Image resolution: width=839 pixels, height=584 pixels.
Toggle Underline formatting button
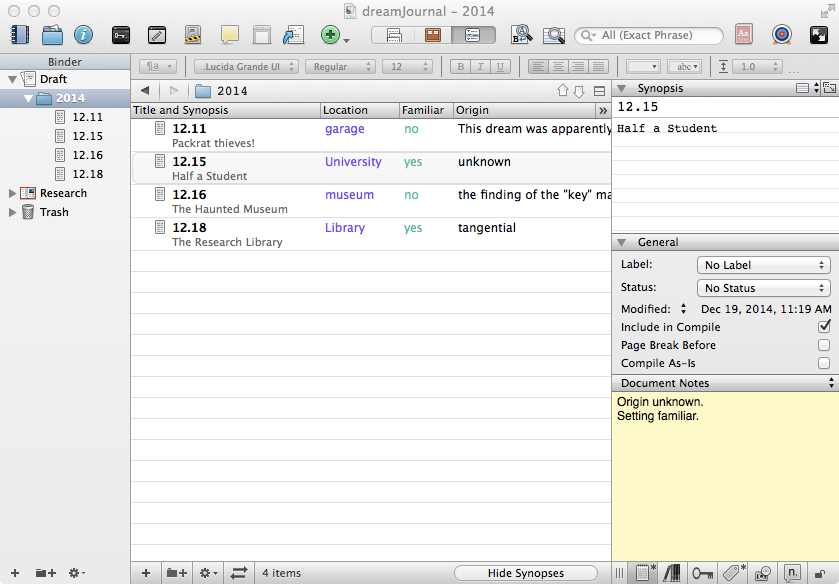coord(500,66)
